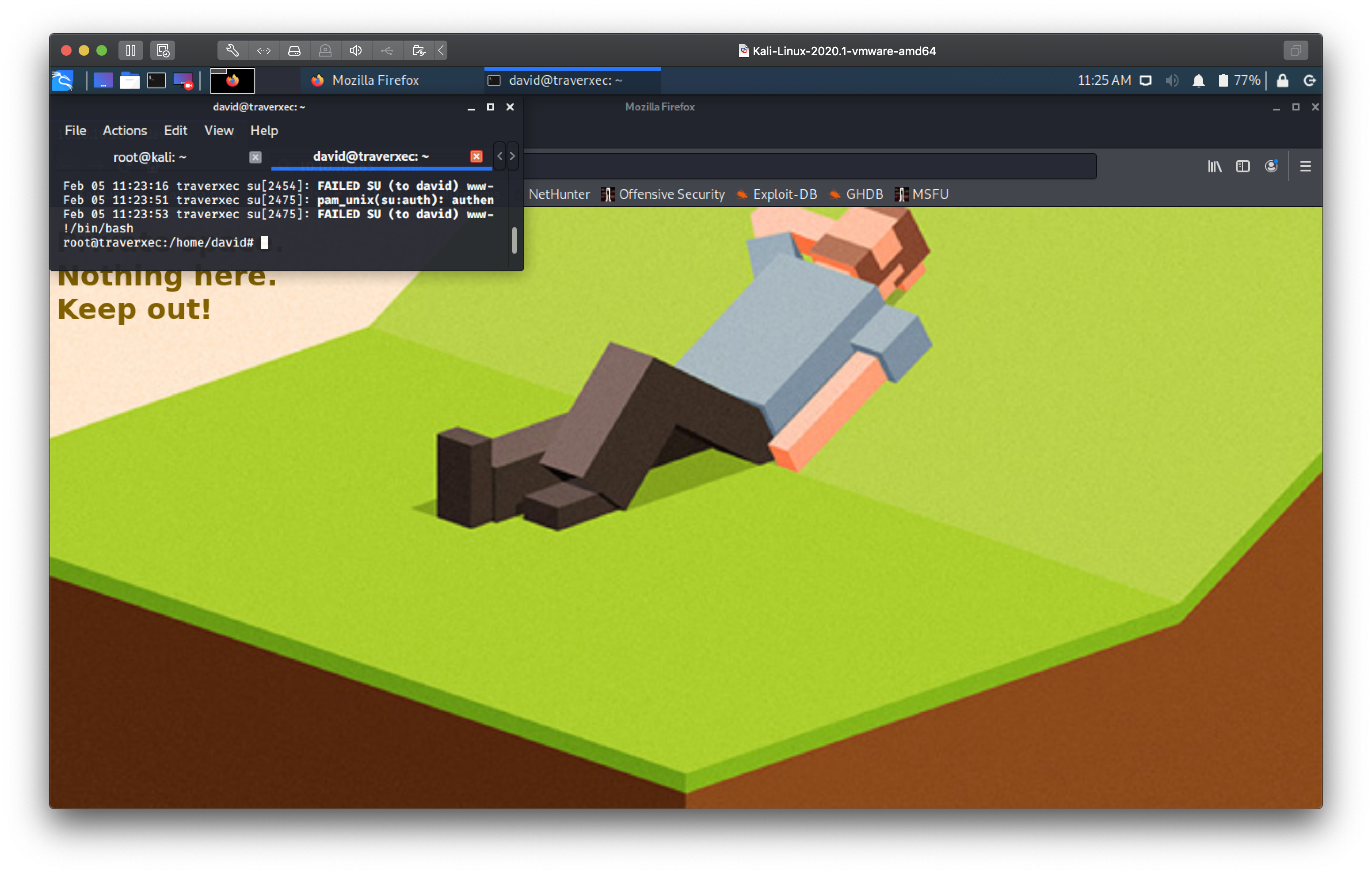This screenshot has width=1372, height=874.
Task: Open the shared folders icon
Action: coord(419,51)
